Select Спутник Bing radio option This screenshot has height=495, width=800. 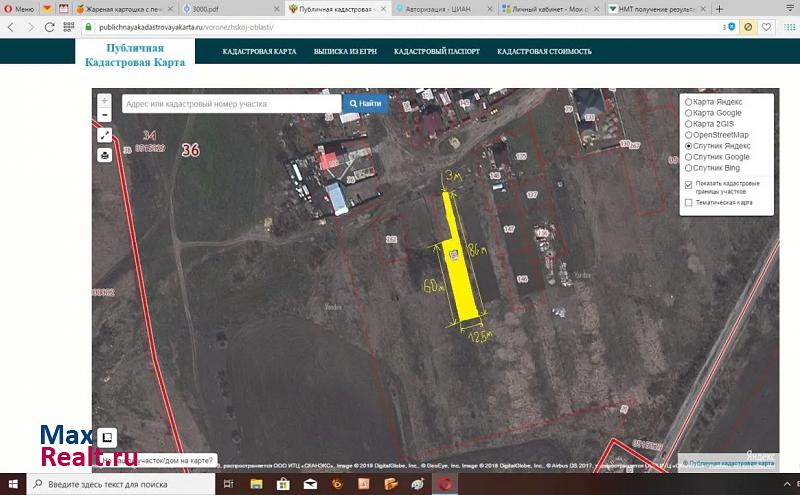tap(688, 168)
